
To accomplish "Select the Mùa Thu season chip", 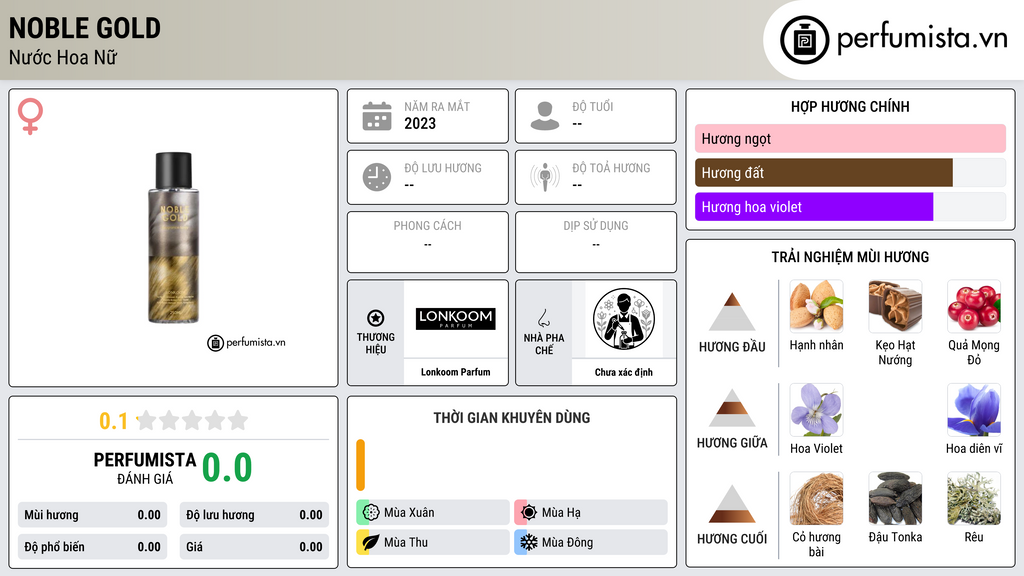I will (433, 542).
